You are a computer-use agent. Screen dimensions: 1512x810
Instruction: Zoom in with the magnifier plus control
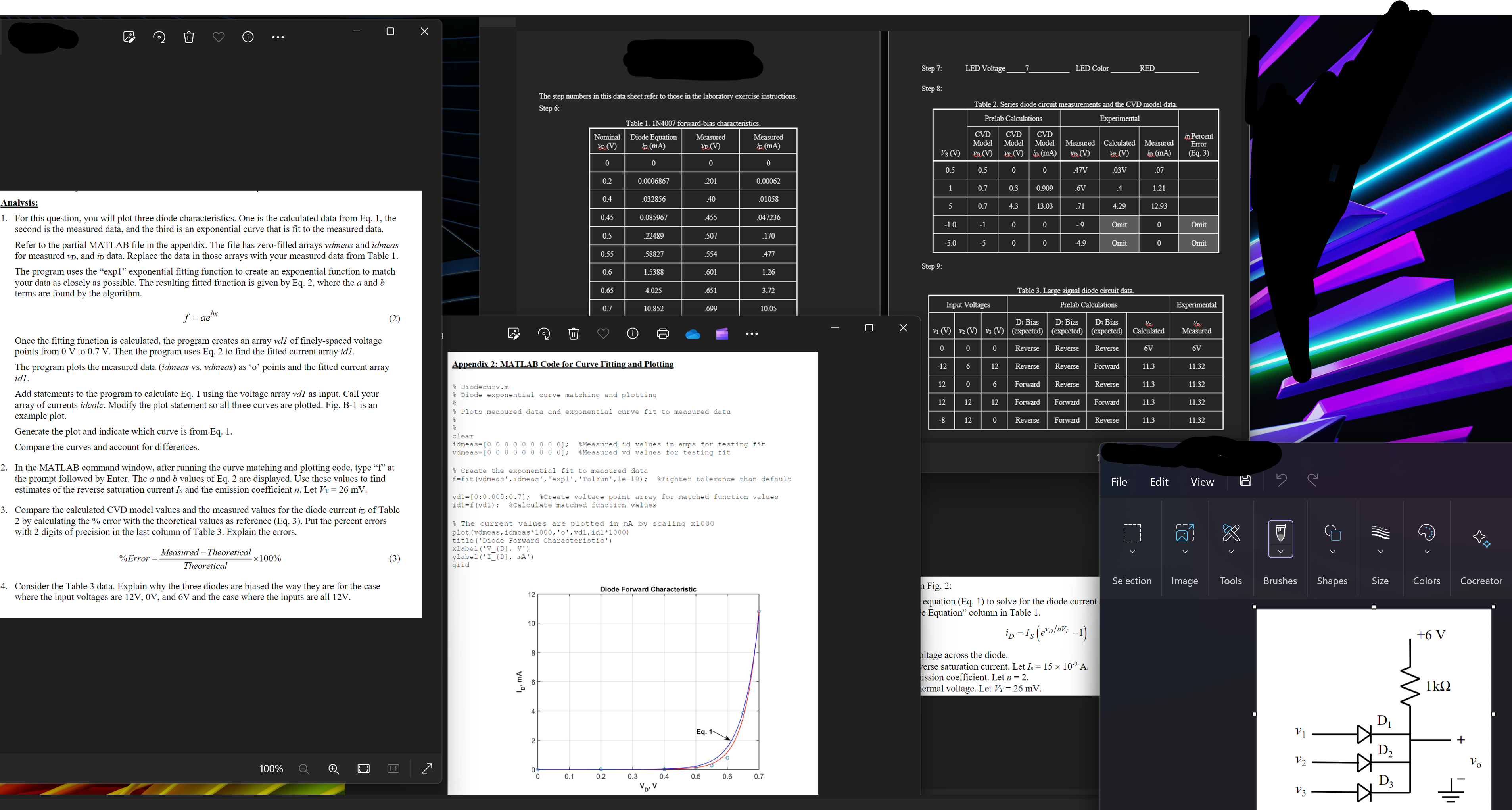[x=333, y=769]
